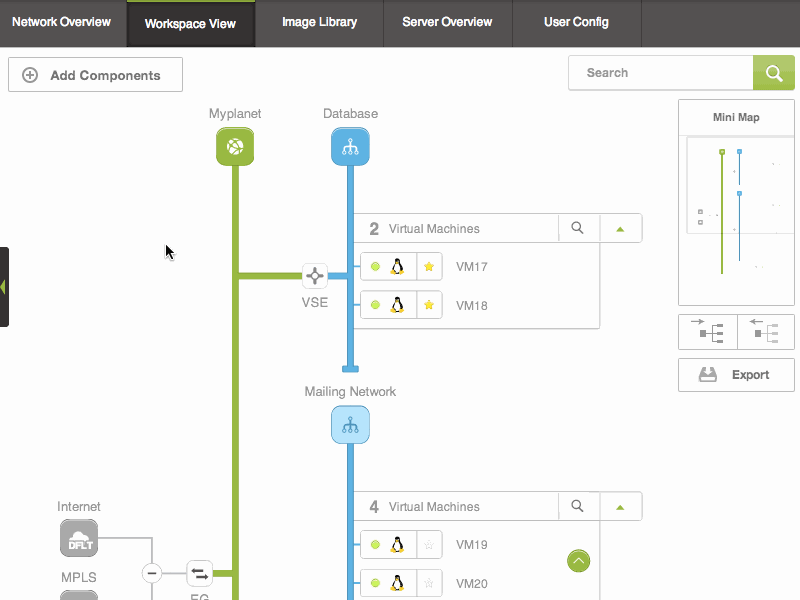
Task: Open the left side panel arrow handle
Action: coord(4,287)
